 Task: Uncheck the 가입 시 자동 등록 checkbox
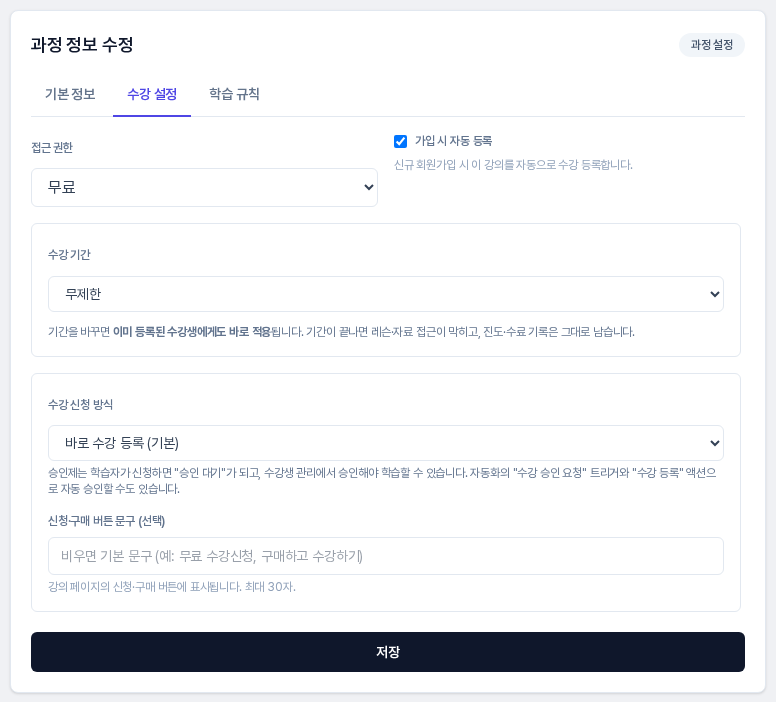[x=400, y=142]
